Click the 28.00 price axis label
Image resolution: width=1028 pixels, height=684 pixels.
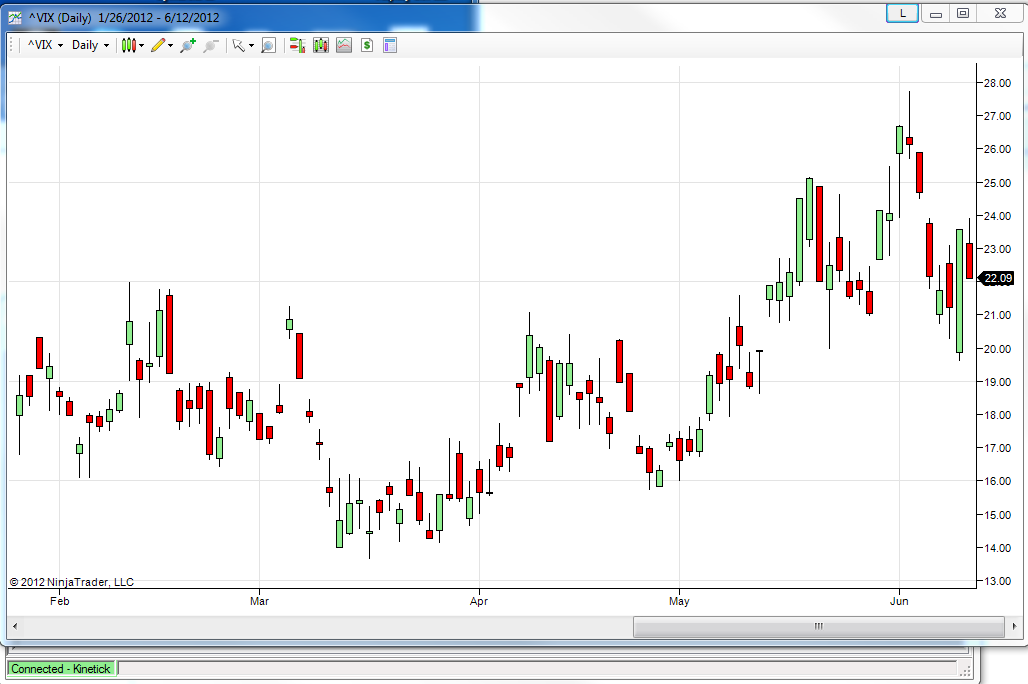[x=997, y=83]
